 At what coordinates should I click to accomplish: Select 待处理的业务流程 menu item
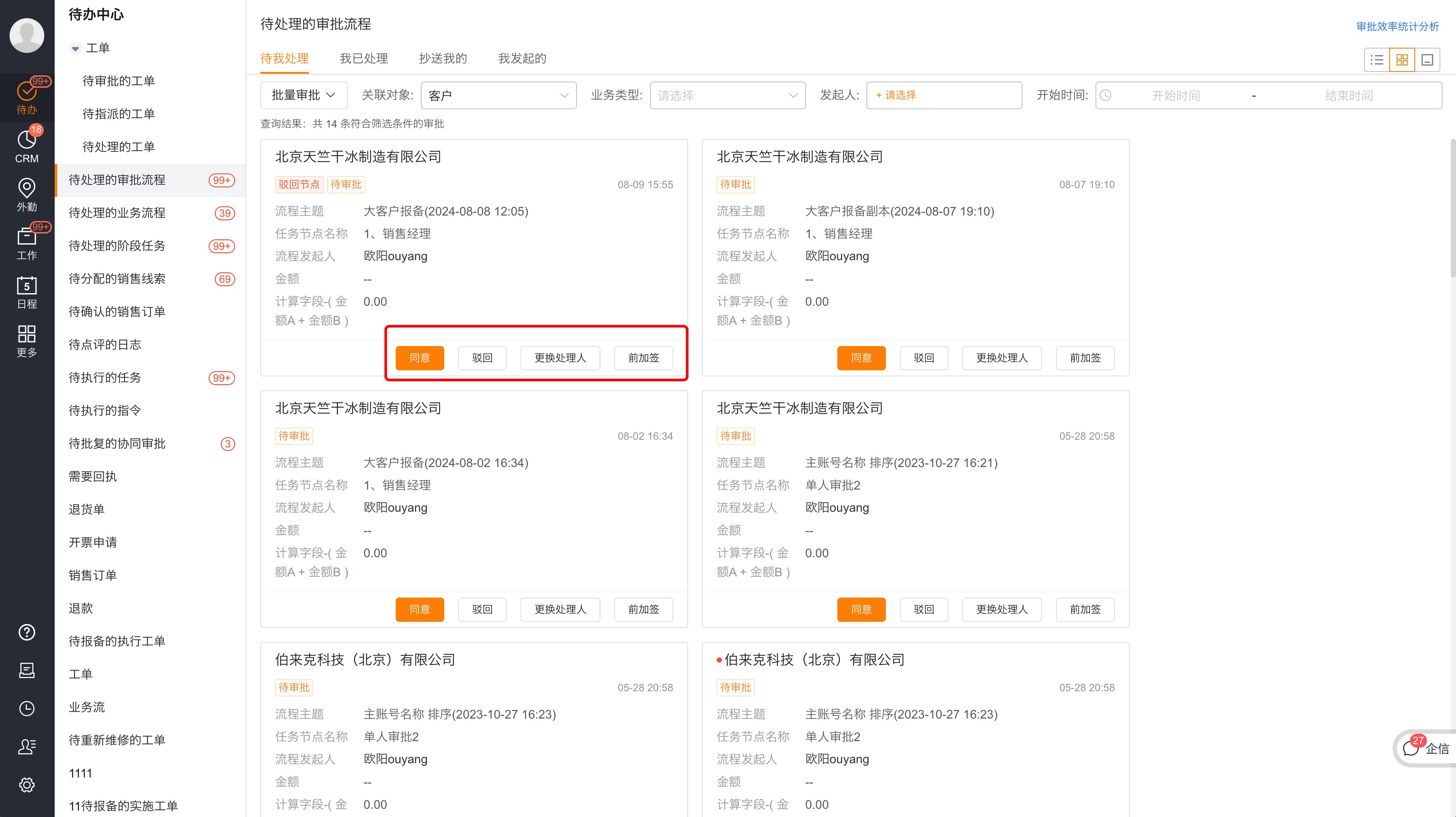point(150,212)
